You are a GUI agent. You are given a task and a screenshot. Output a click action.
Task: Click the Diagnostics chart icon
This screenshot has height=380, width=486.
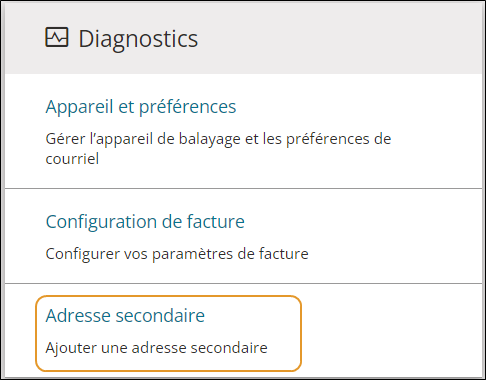pyautogui.click(x=57, y=37)
